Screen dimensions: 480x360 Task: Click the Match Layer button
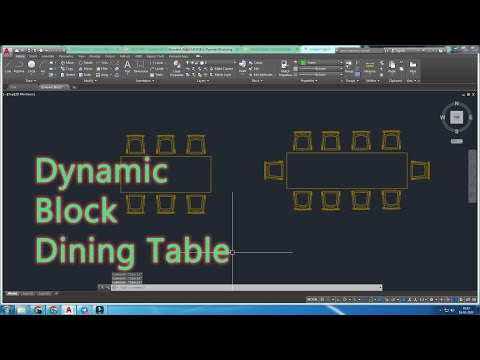[220, 75]
